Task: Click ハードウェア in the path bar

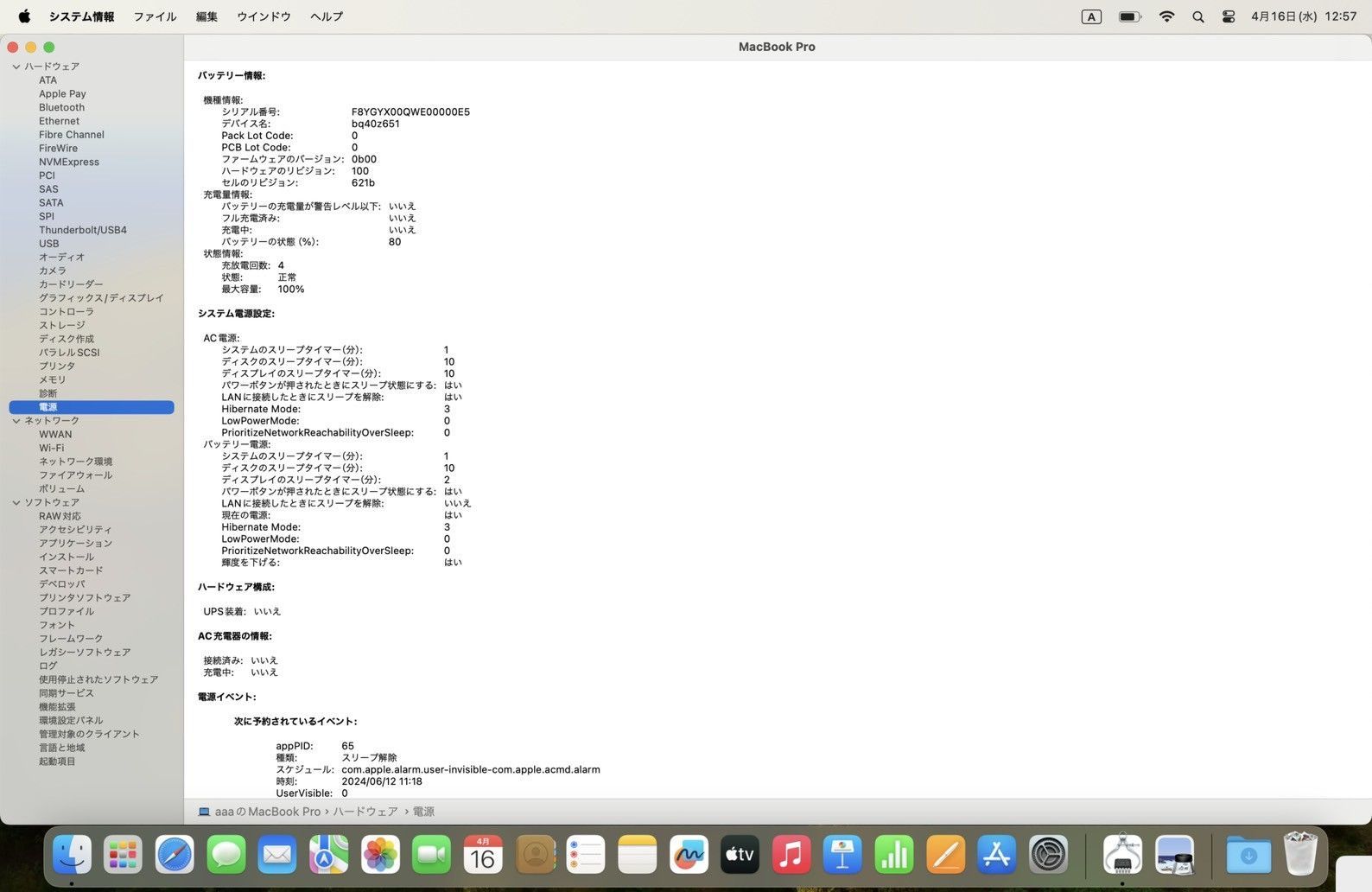Action: (x=365, y=812)
